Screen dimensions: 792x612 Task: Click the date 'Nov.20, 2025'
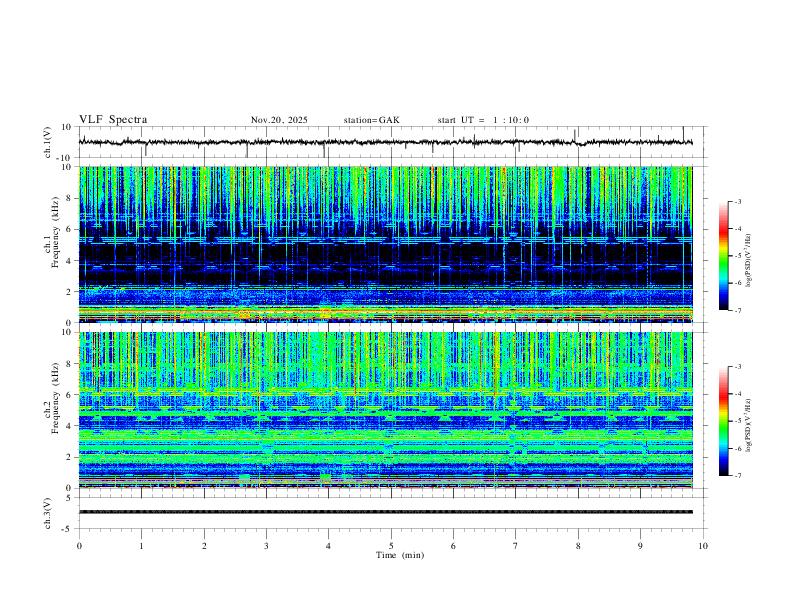click(279, 120)
